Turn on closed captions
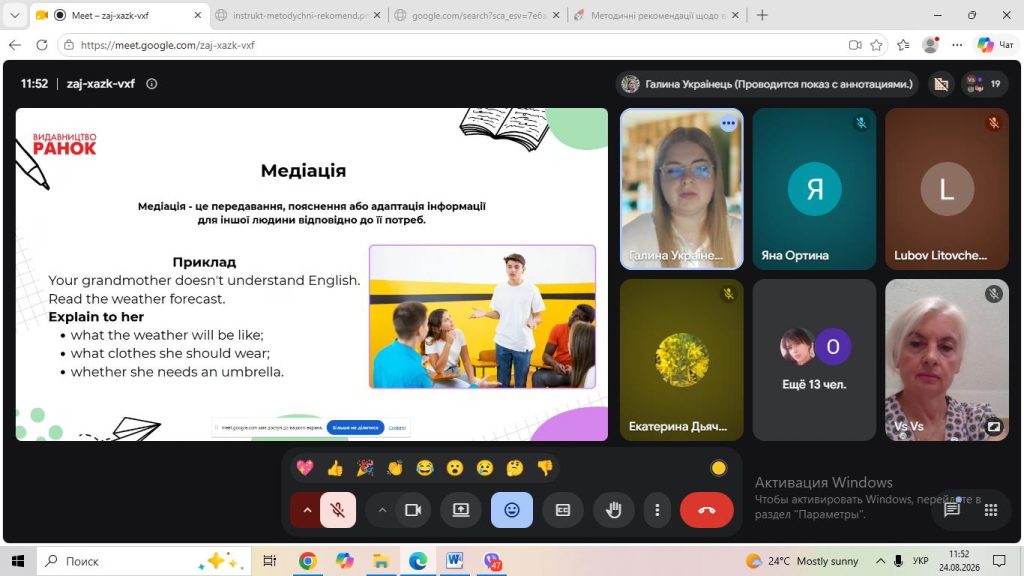Viewport: 1024px width, 576px height. [x=563, y=510]
